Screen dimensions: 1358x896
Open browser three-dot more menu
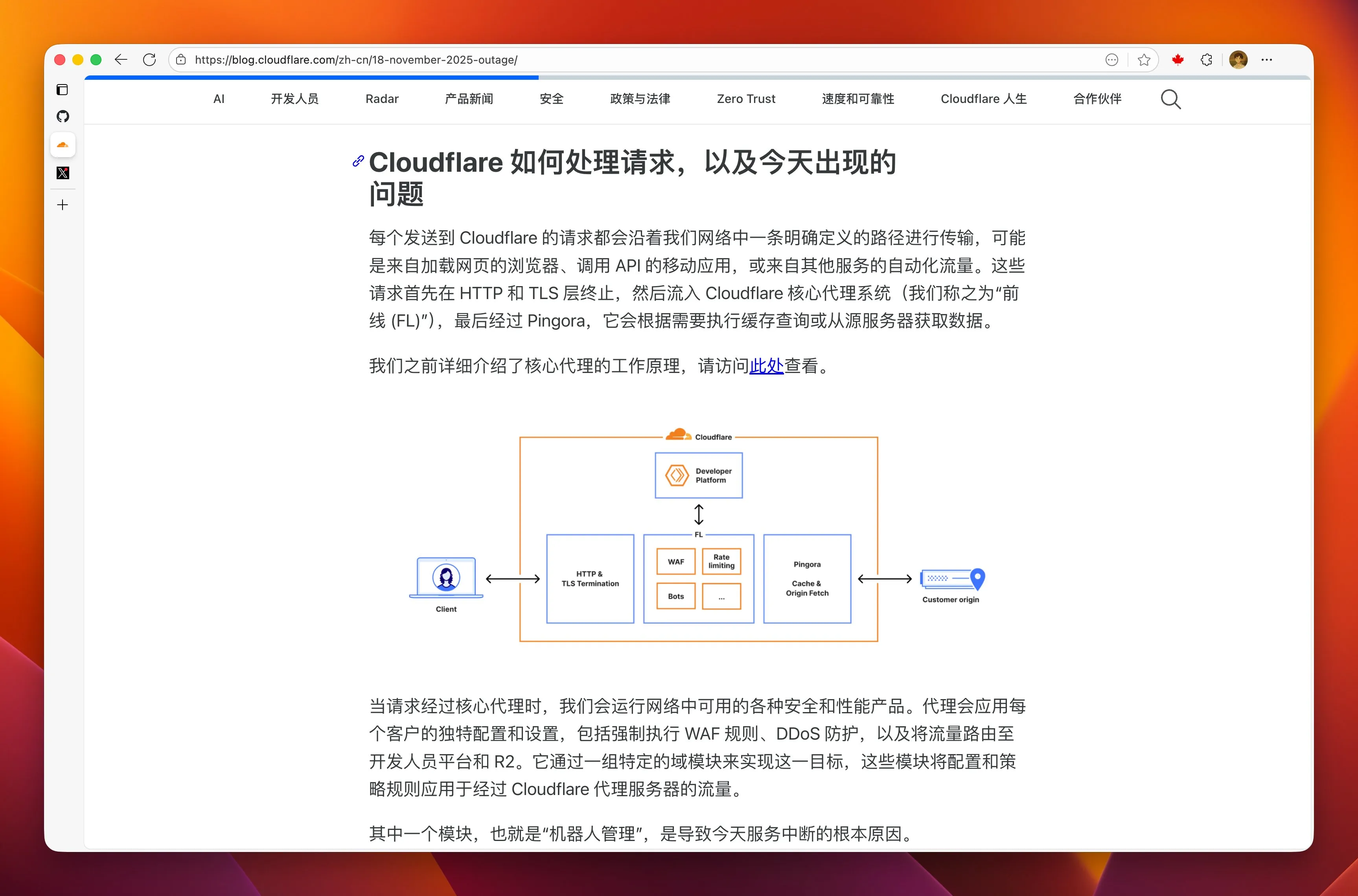1266,59
